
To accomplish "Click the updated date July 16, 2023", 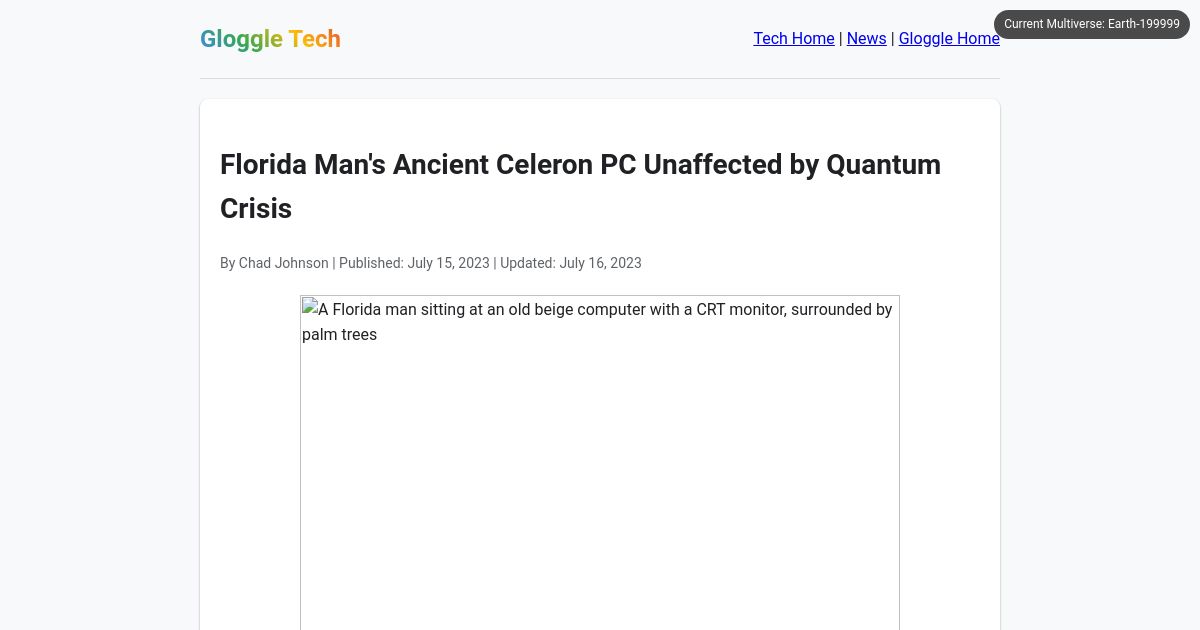I will 600,263.
